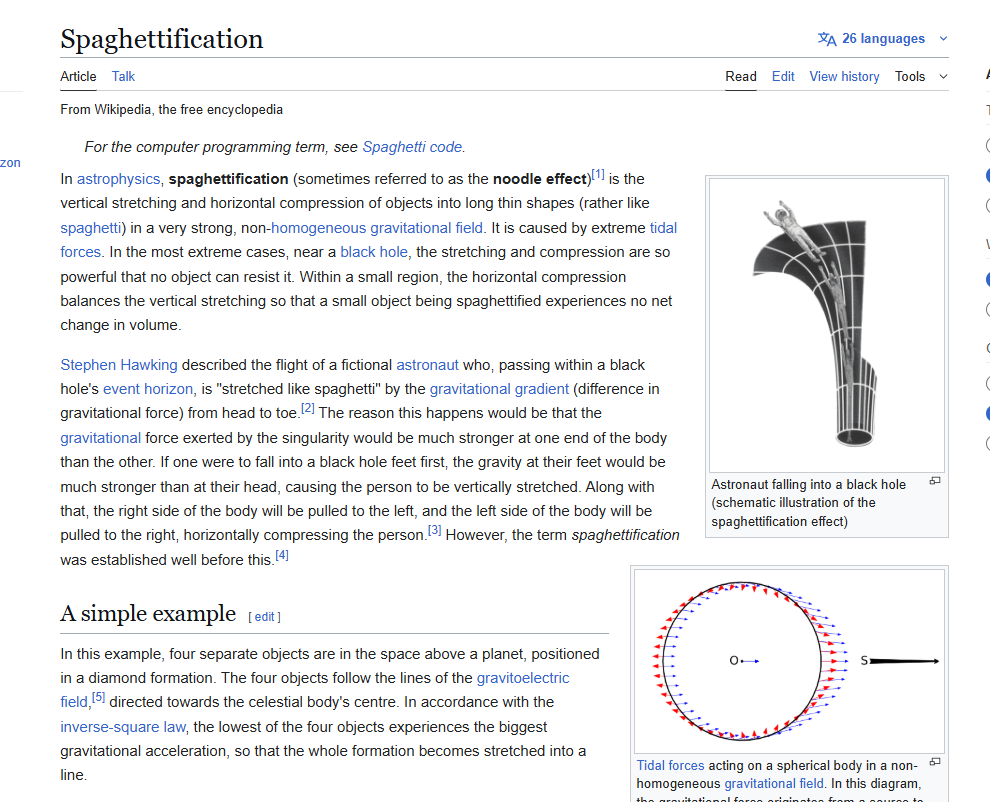Enlarge the astronaut image via its enlarge icon

tap(935, 481)
